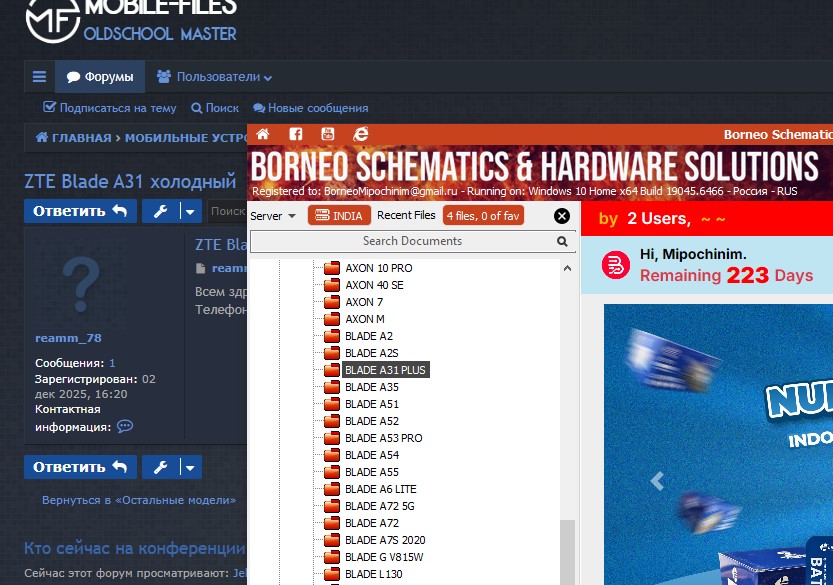Select BLADE A31 PLUS in the model list
The image size is (833, 585).
tap(387, 370)
